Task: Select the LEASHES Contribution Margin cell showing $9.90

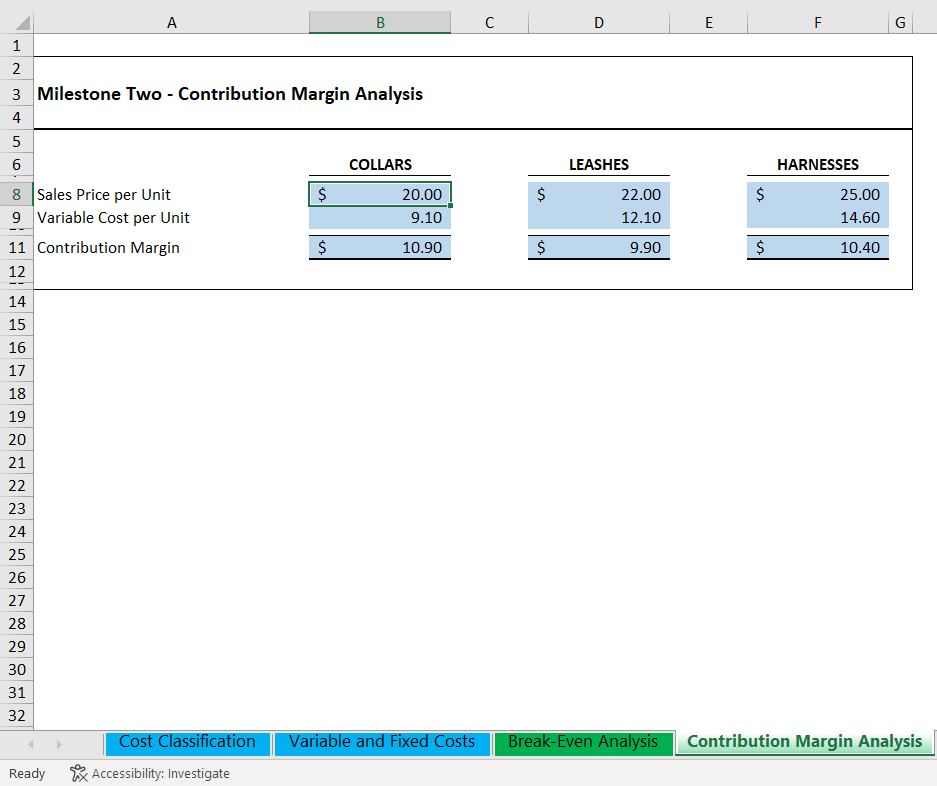Action: point(598,247)
